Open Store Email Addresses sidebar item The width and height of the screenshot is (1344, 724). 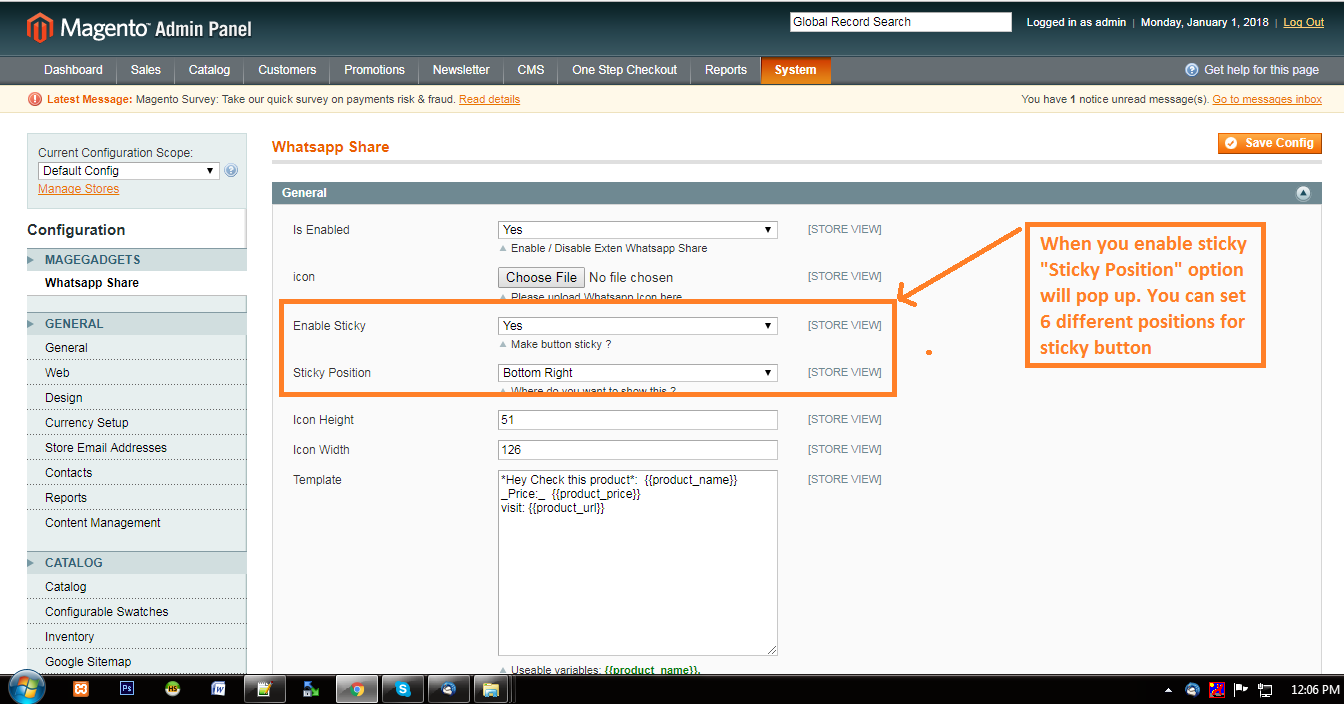tap(106, 448)
